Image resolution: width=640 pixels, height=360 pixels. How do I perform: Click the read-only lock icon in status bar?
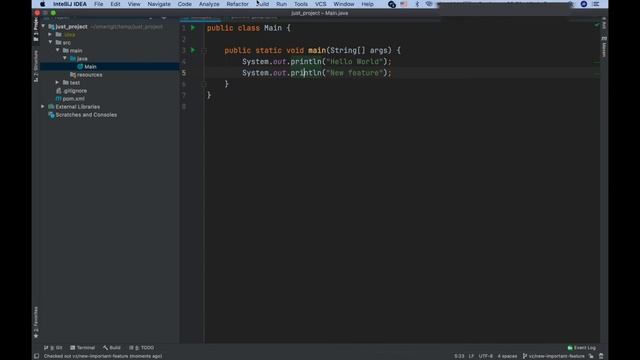tap(591, 356)
